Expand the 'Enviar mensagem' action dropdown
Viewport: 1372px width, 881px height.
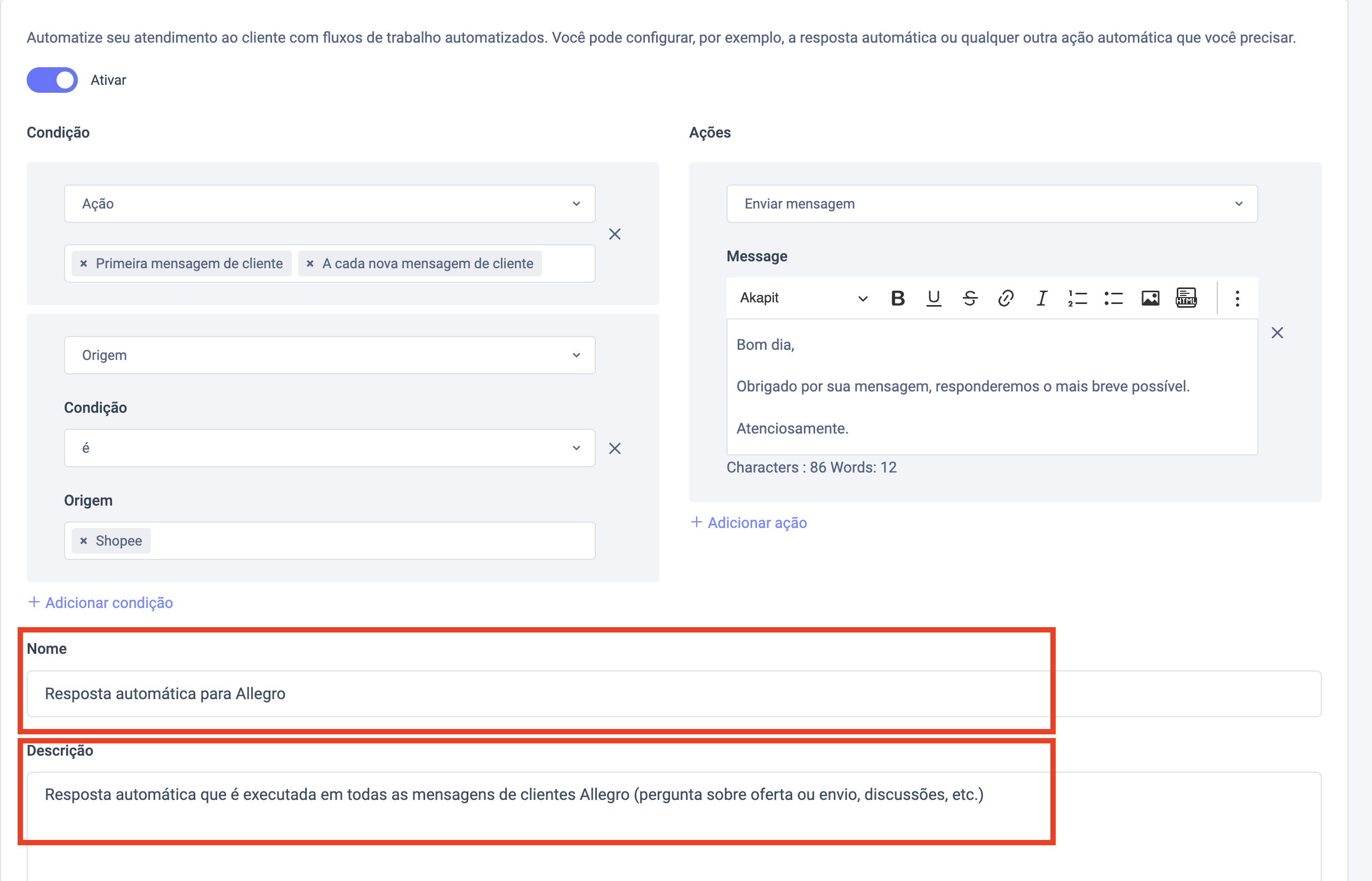click(992, 204)
